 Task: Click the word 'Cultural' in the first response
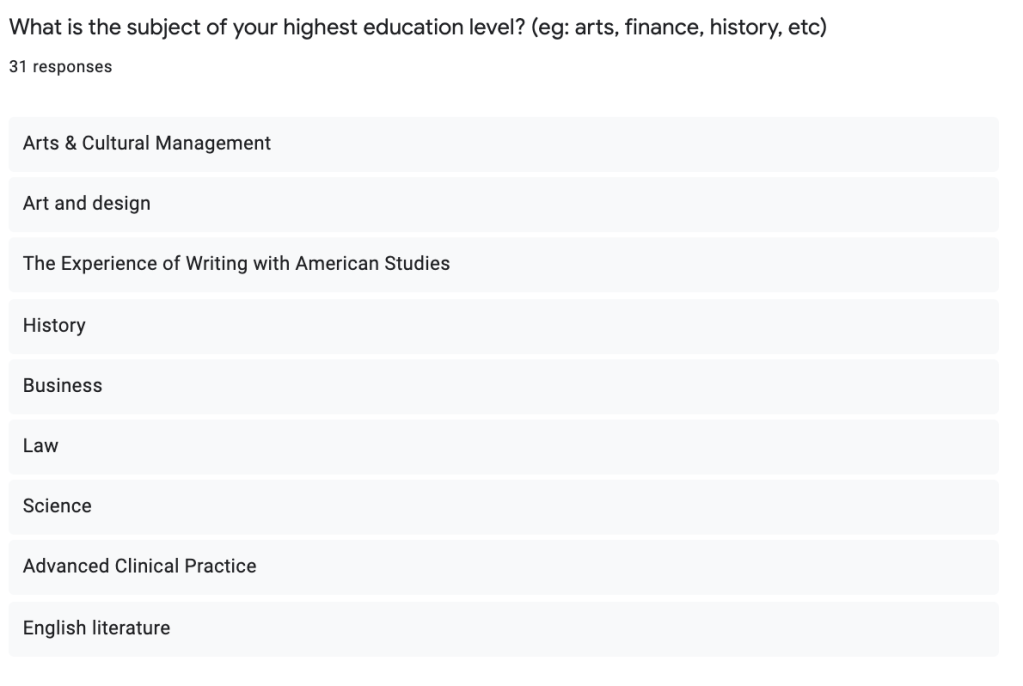115,144
